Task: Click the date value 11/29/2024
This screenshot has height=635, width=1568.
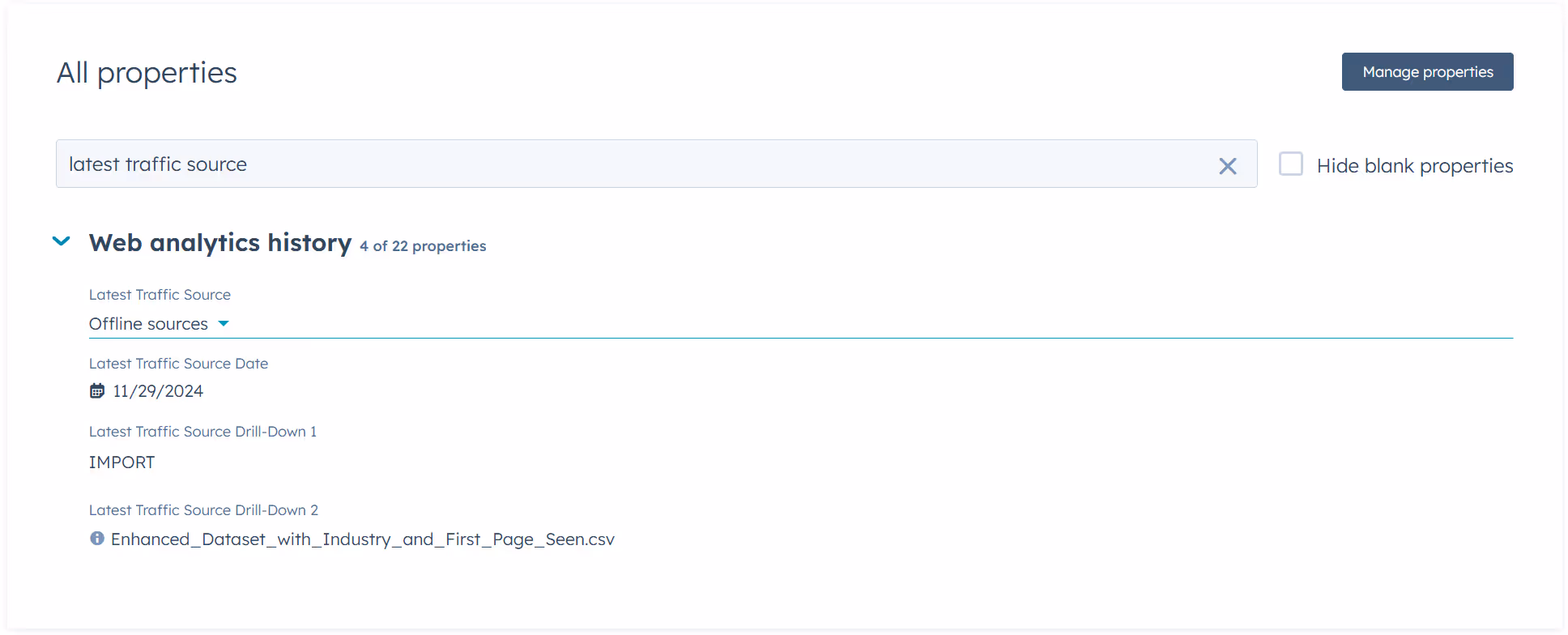Action: [x=158, y=390]
